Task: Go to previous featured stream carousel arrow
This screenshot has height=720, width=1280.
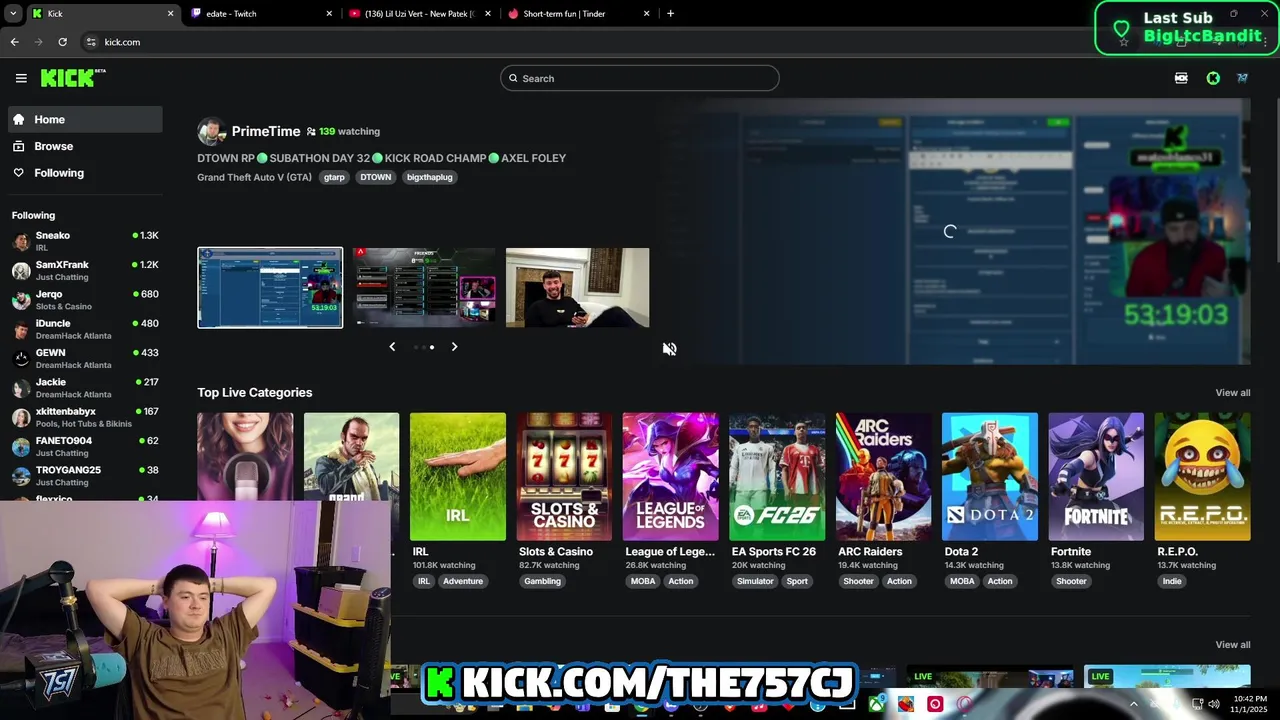Action: (x=392, y=347)
